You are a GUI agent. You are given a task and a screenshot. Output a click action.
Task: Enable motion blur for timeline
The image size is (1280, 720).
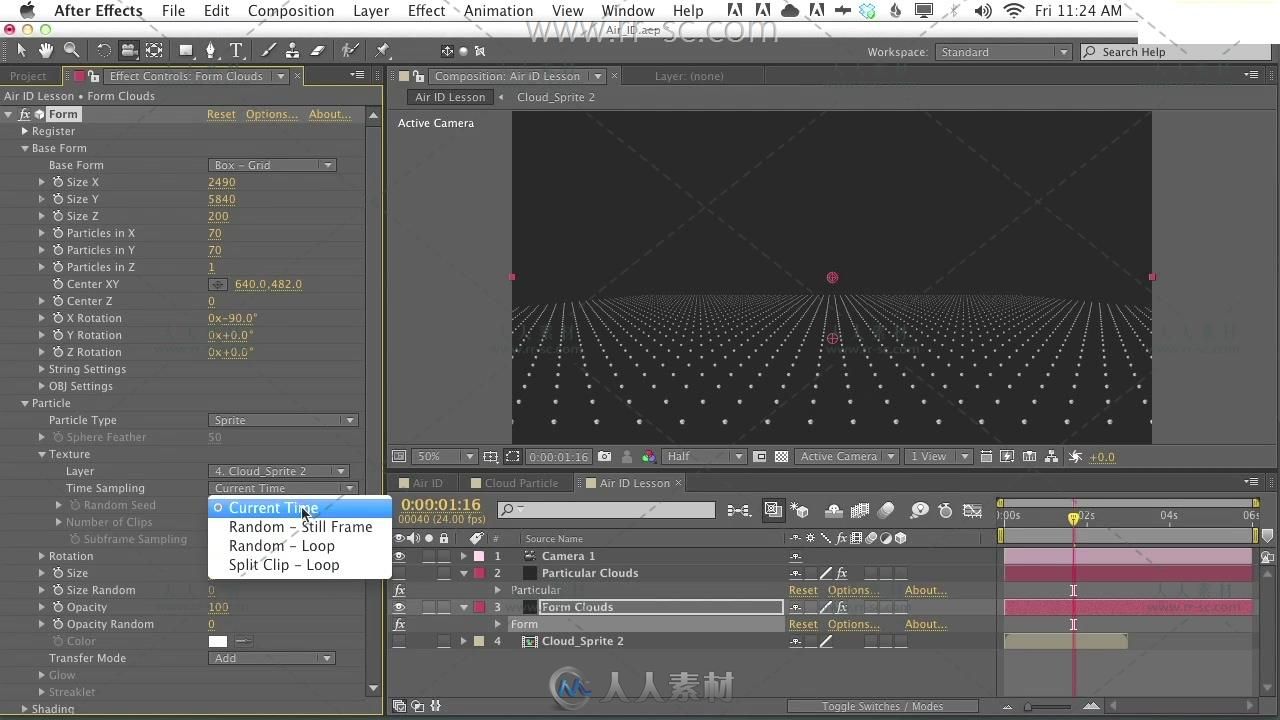(886, 510)
